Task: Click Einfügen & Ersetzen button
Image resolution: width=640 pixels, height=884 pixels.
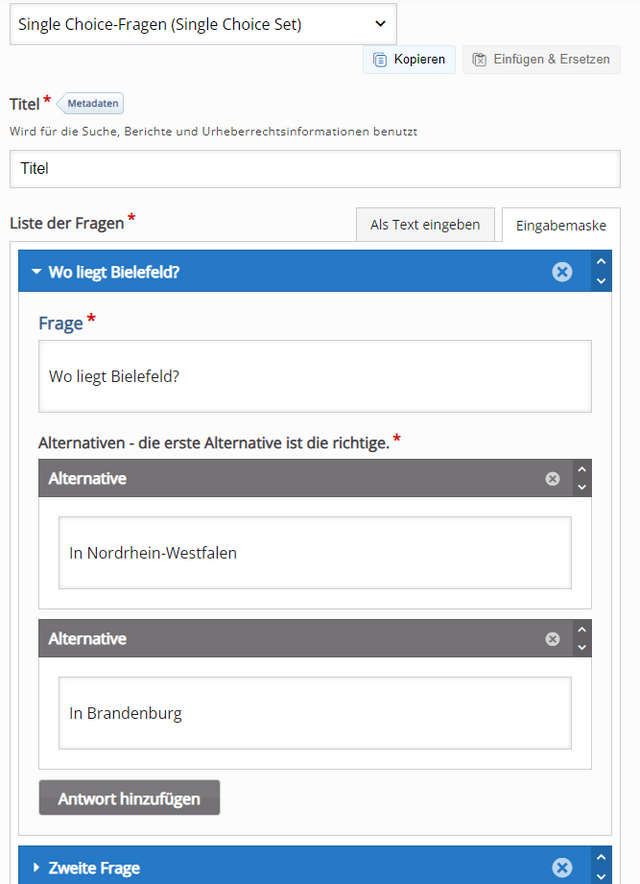Action: click(x=541, y=59)
